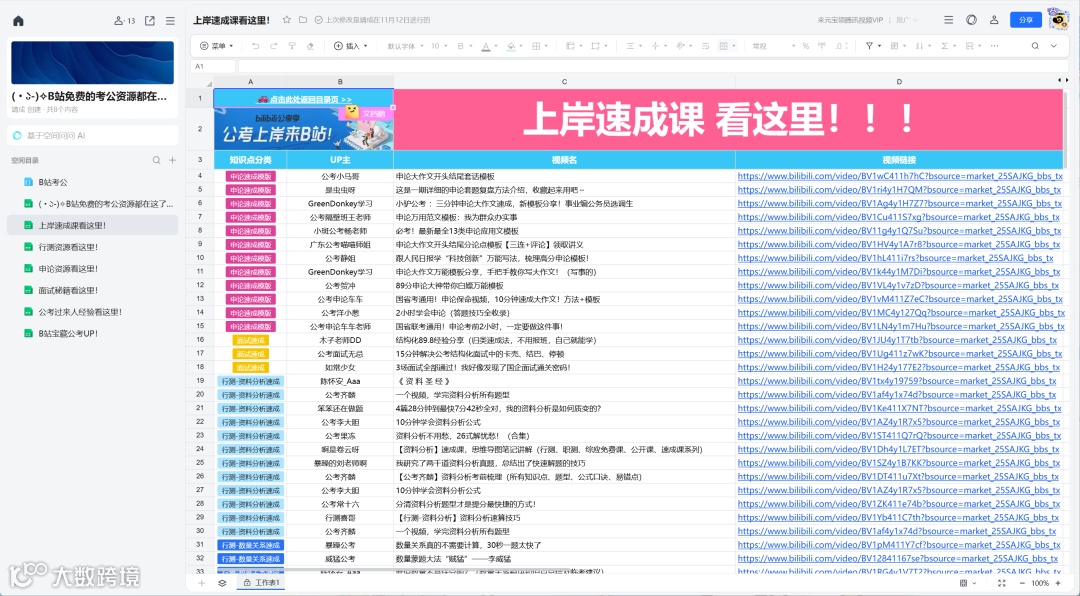Open video link in row 19 (陈怀安_Aaa)
Screen dimensions: 1080x596
[897, 381]
